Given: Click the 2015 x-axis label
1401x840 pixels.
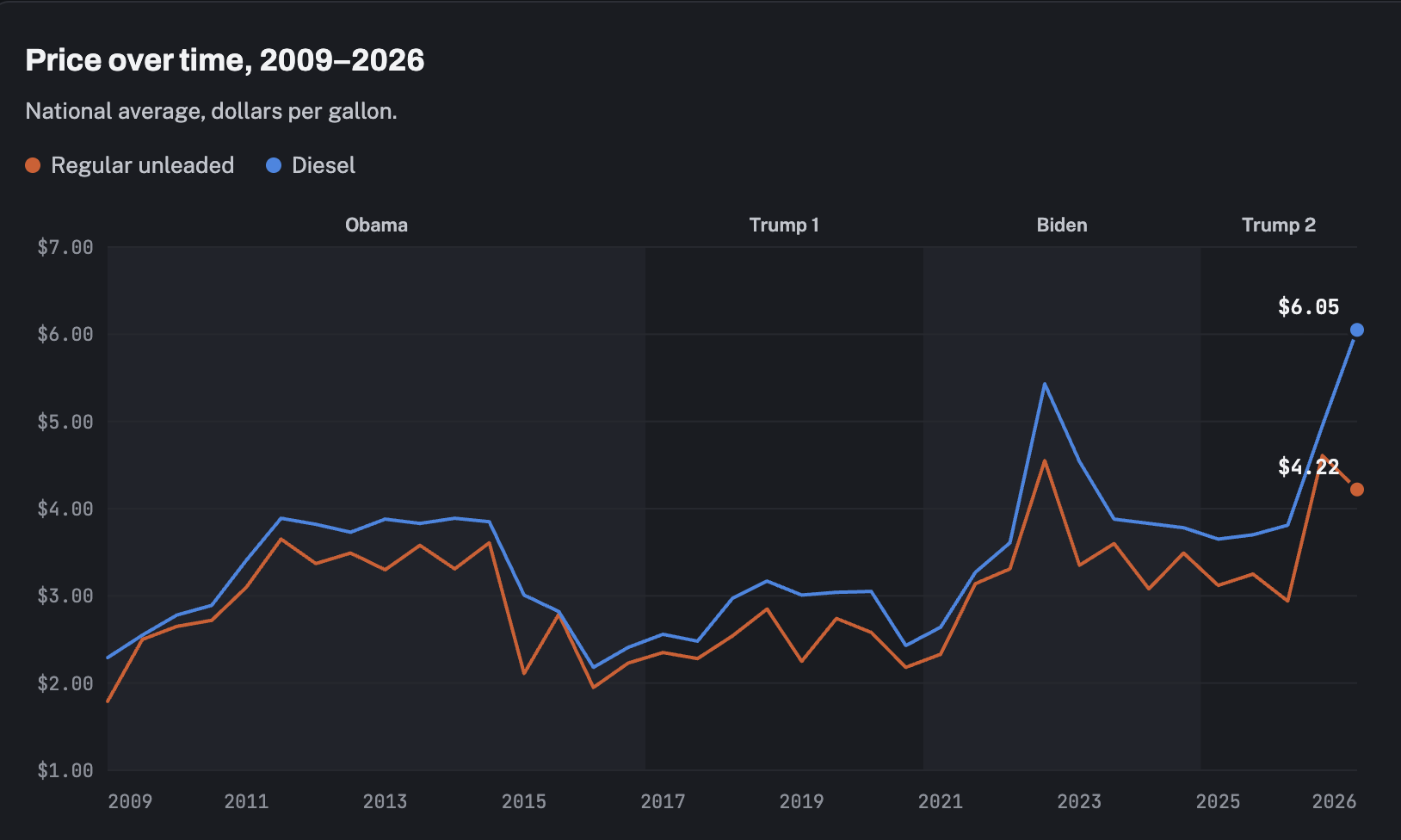Looking at the screenshot, I should coord(524,801).
